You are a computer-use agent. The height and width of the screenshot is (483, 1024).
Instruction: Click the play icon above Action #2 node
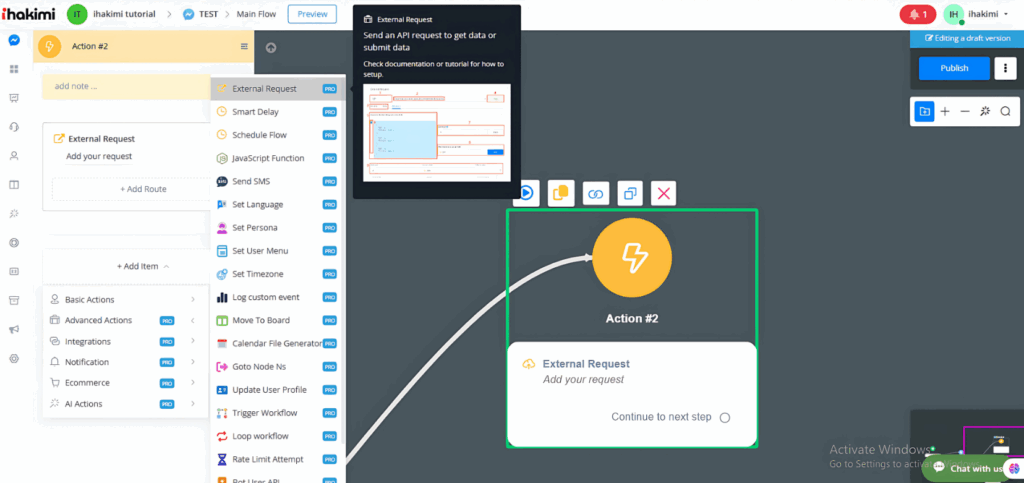[x=526, y=193]
